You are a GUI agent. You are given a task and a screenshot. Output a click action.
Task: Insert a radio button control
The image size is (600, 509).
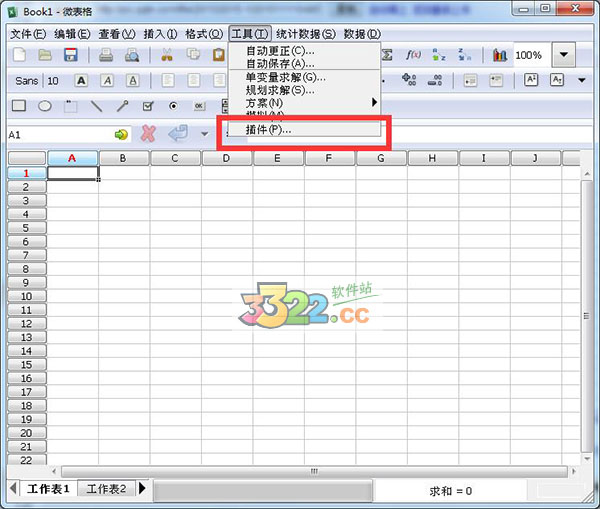tap(173, 106)
